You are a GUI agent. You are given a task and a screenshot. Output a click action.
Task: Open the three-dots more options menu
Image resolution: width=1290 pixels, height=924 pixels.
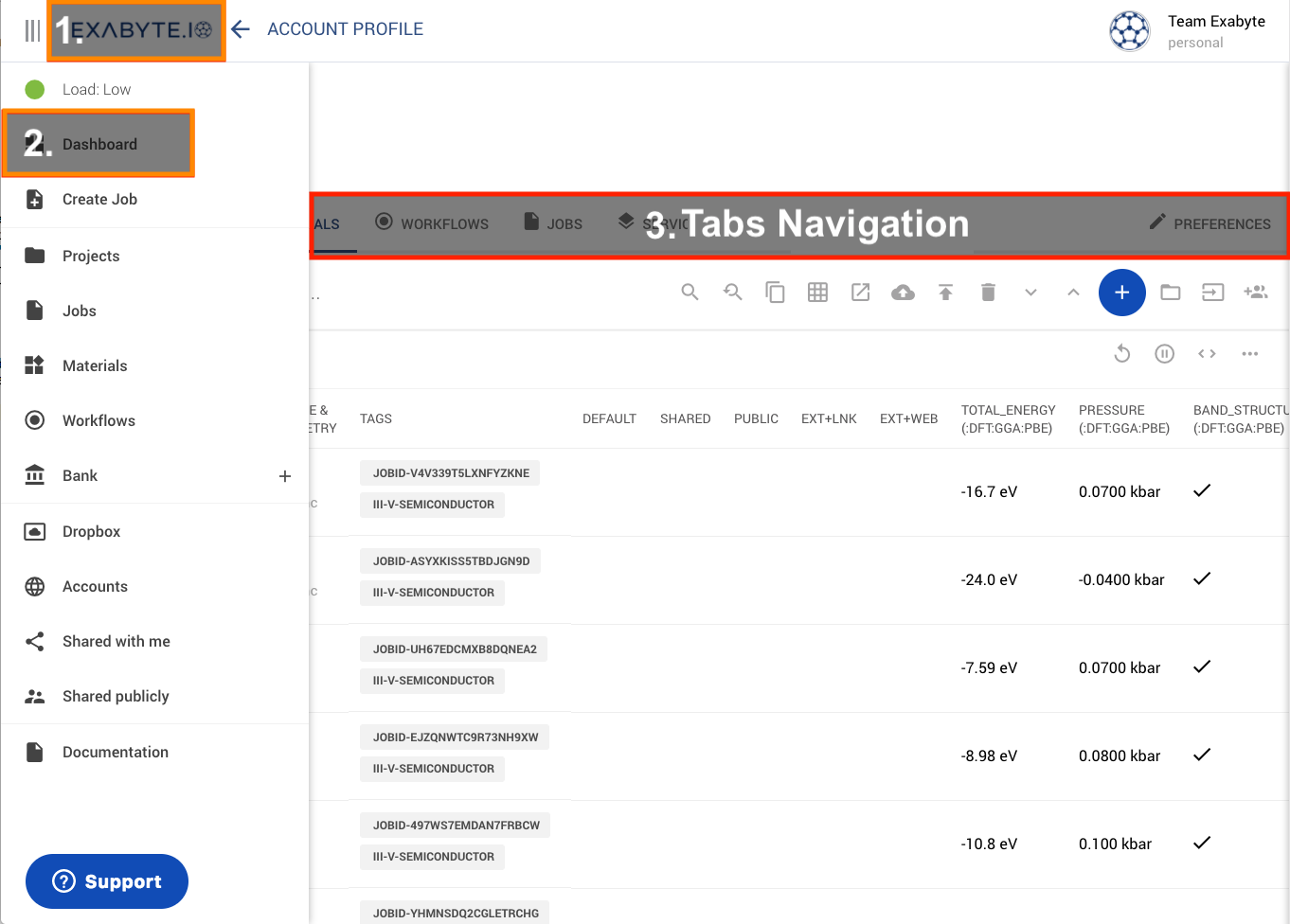(1249, 354)
